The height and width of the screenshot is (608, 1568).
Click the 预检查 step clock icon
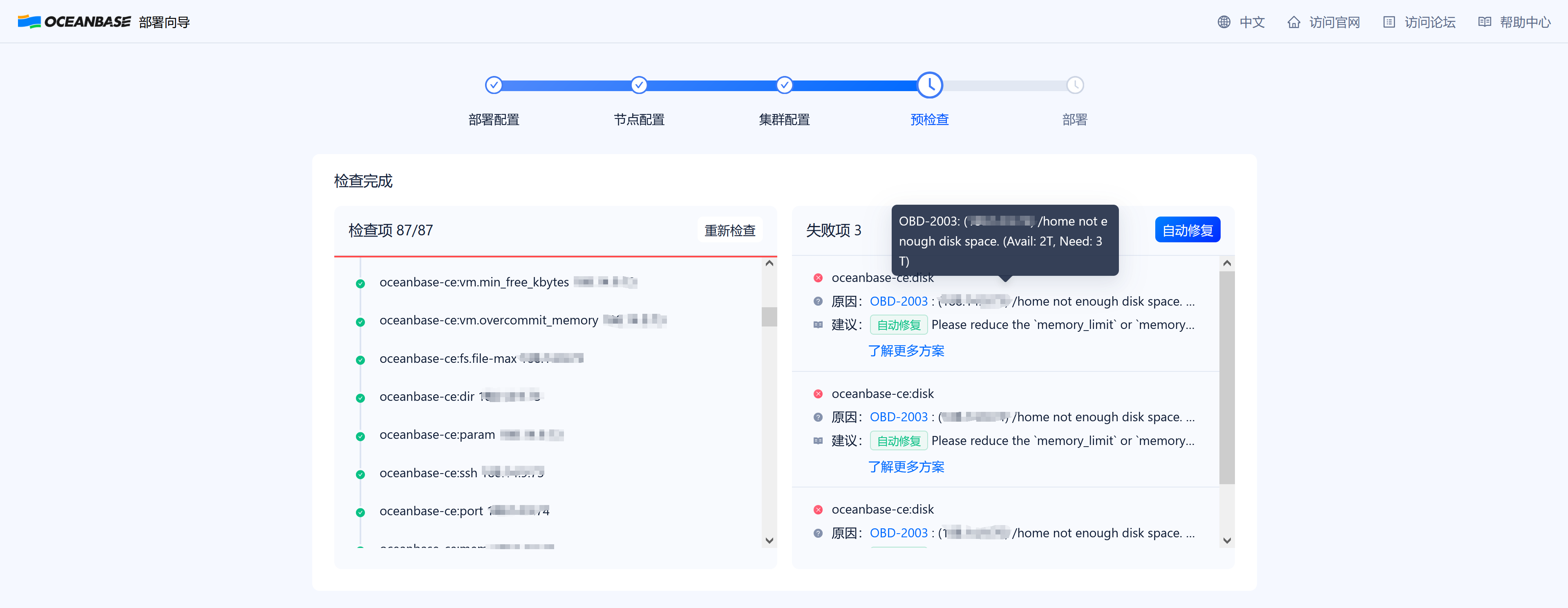pyautogui.click(x=929, y=85)
